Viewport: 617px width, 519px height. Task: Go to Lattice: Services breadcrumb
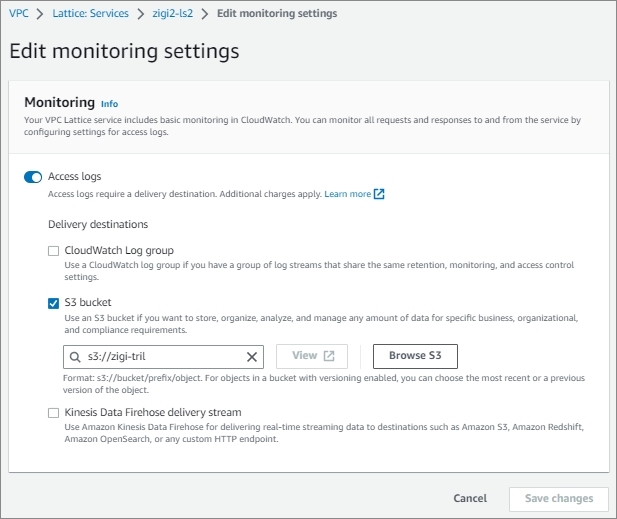click(x=91, y=13)
